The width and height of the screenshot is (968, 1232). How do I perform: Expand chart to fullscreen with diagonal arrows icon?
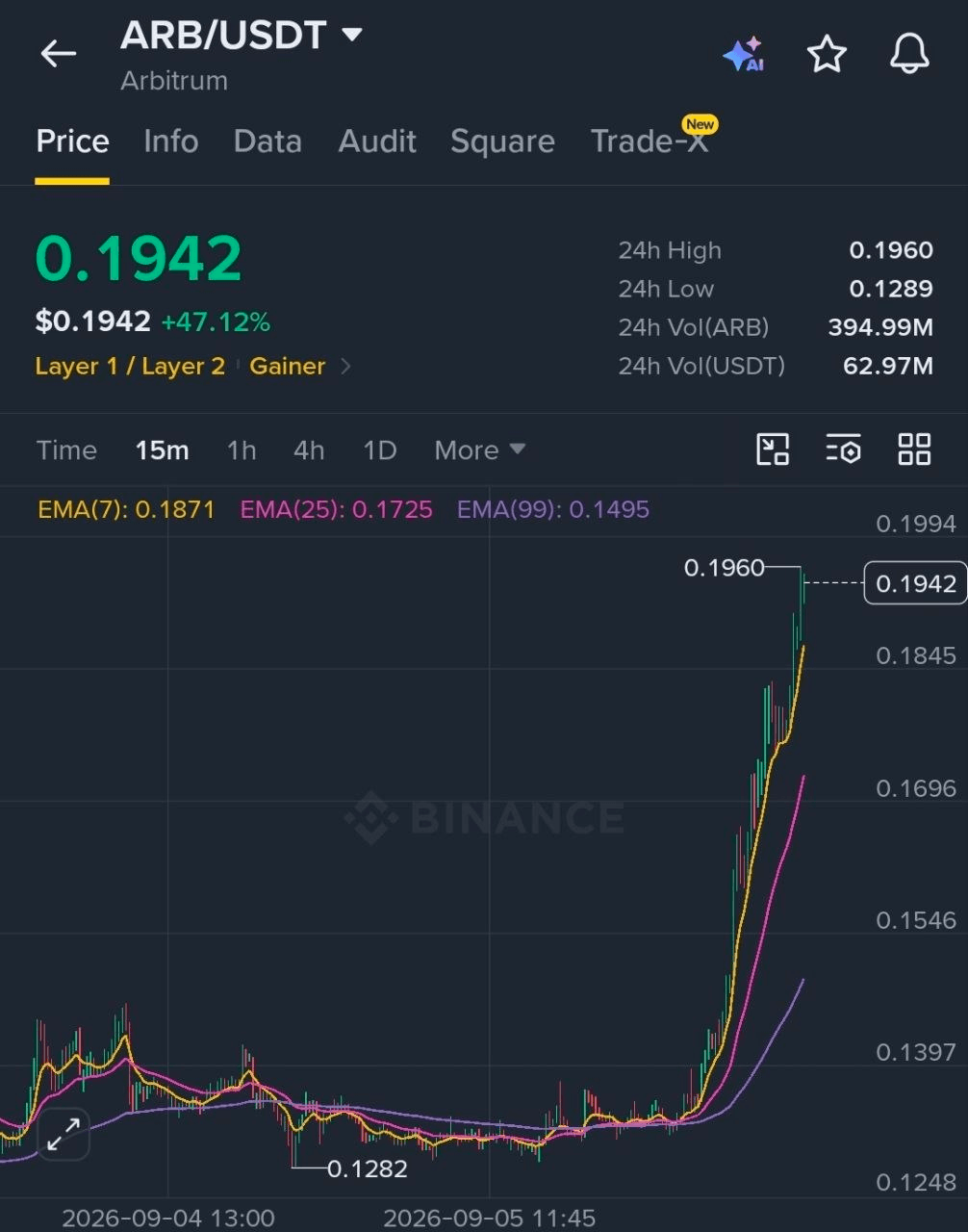click(x=64, y=1134)
